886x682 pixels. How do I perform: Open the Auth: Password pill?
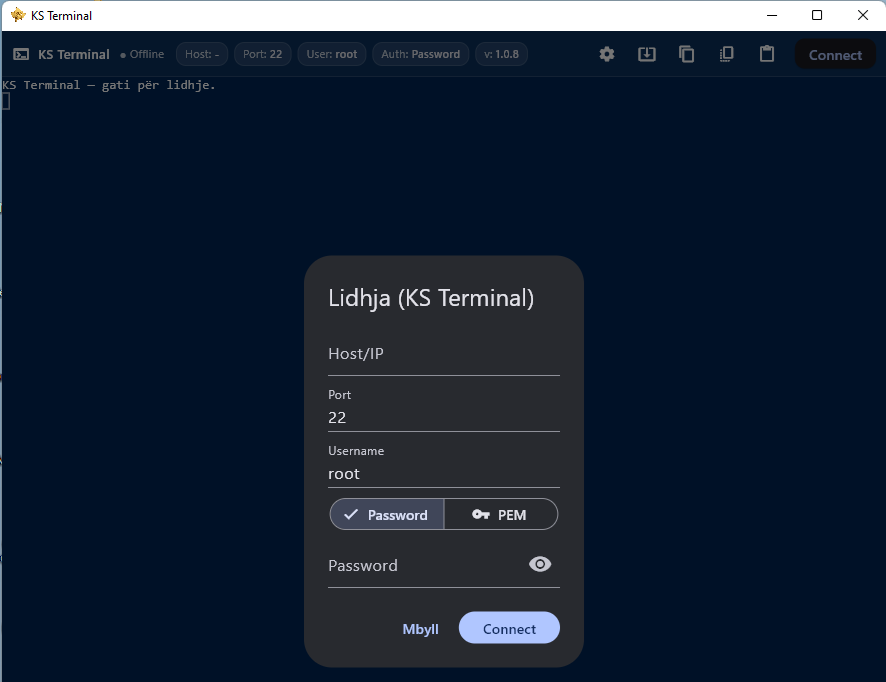pyautogui.click(x=420, y=54)
